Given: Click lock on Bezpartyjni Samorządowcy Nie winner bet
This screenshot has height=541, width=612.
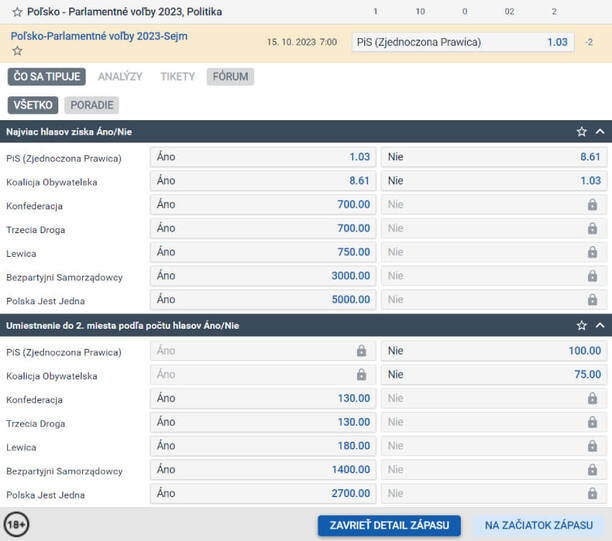Looking at the screenshot, I should coord(592,276).
